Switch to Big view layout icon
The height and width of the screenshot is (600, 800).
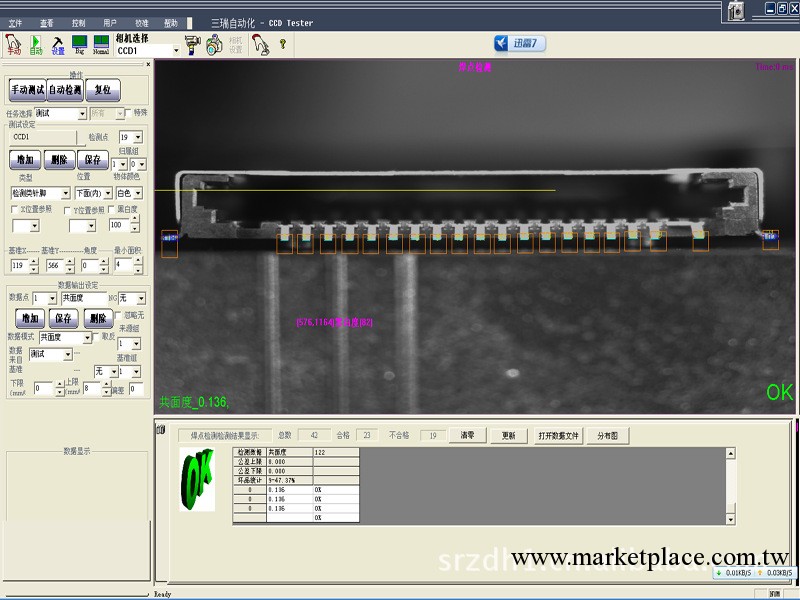pos(80,44)
